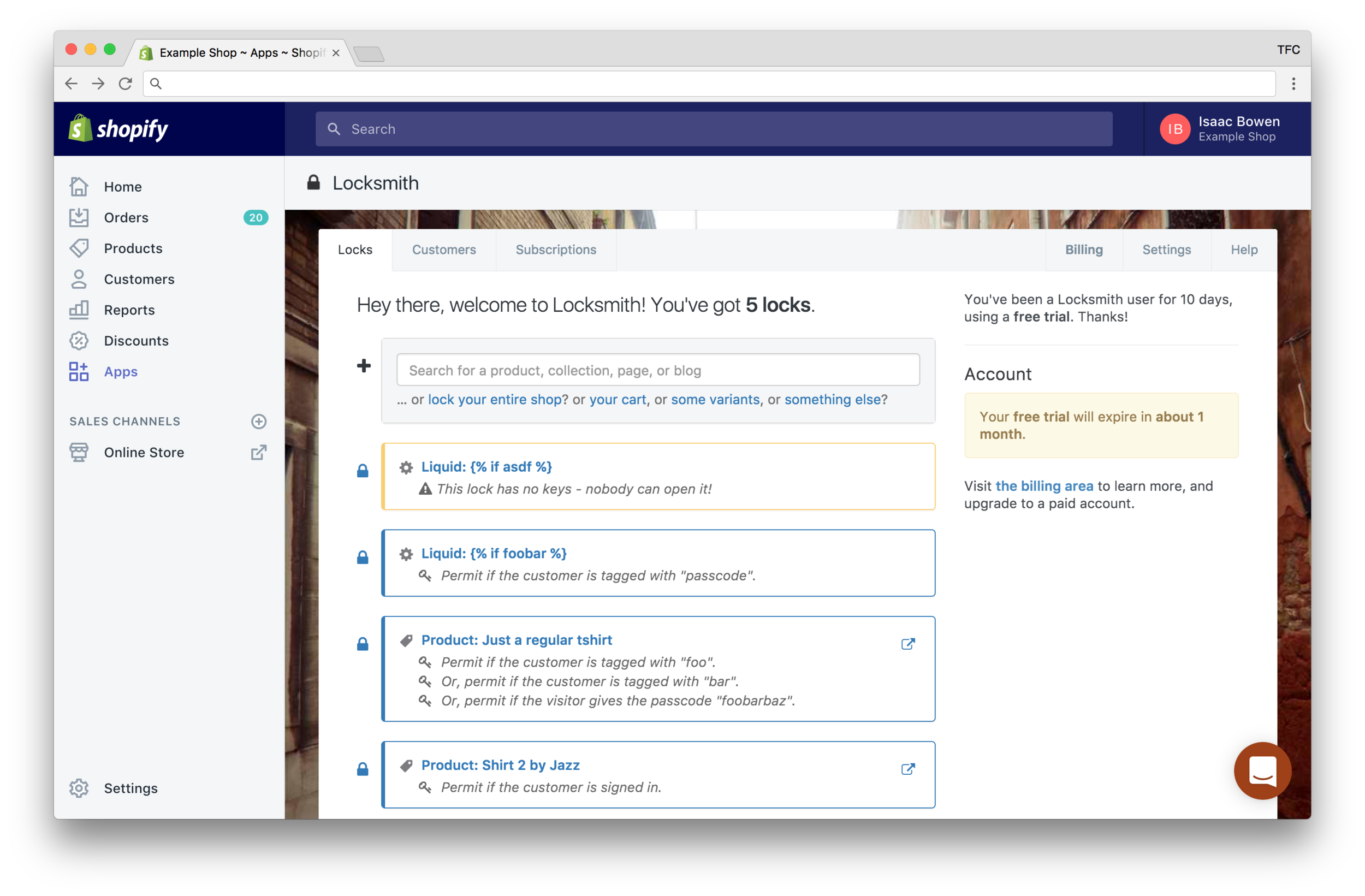
Task: Open Home from sidebar
Action: click(123, 186)
